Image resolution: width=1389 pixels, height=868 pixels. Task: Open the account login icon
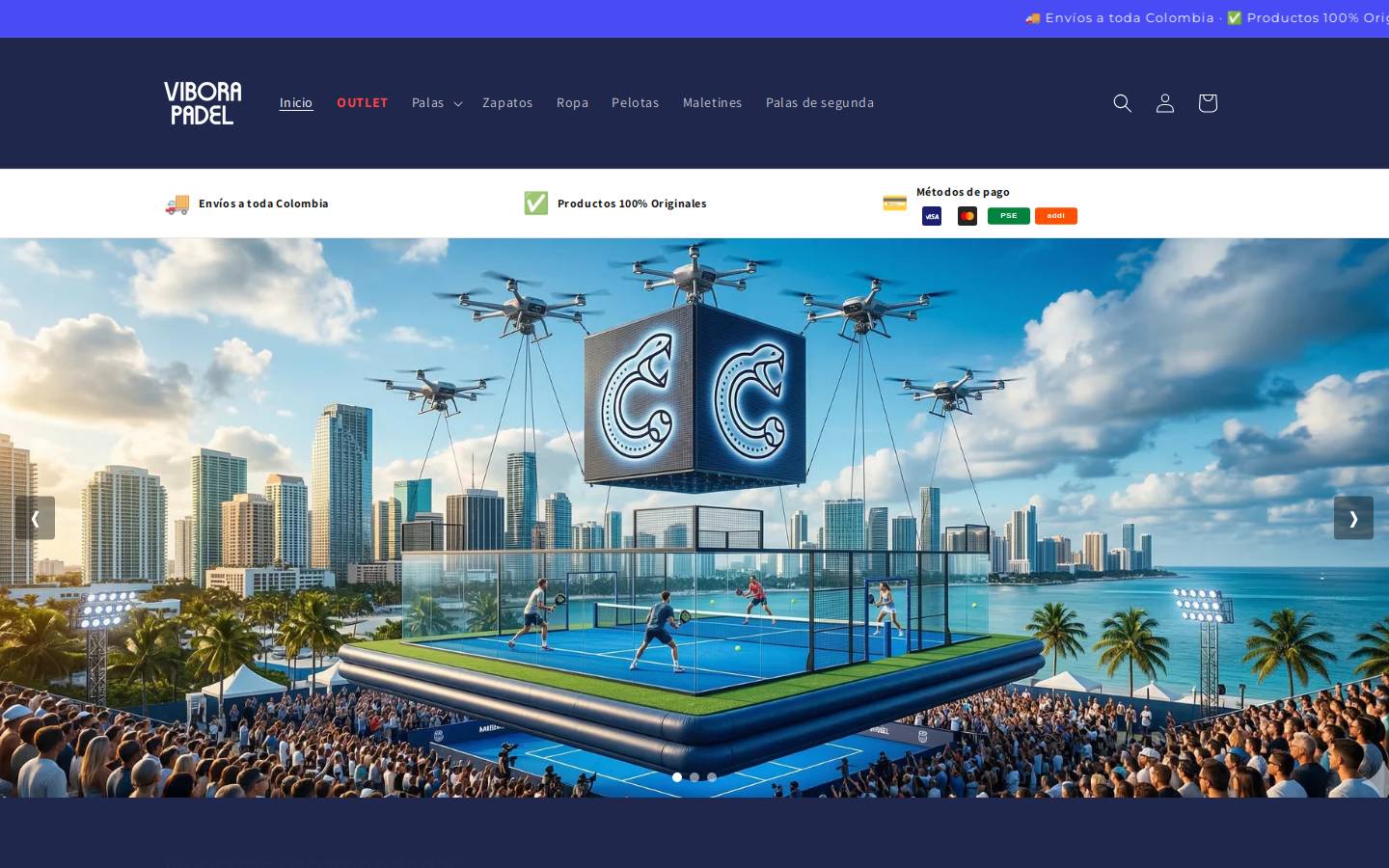(x=1164, y=103)
